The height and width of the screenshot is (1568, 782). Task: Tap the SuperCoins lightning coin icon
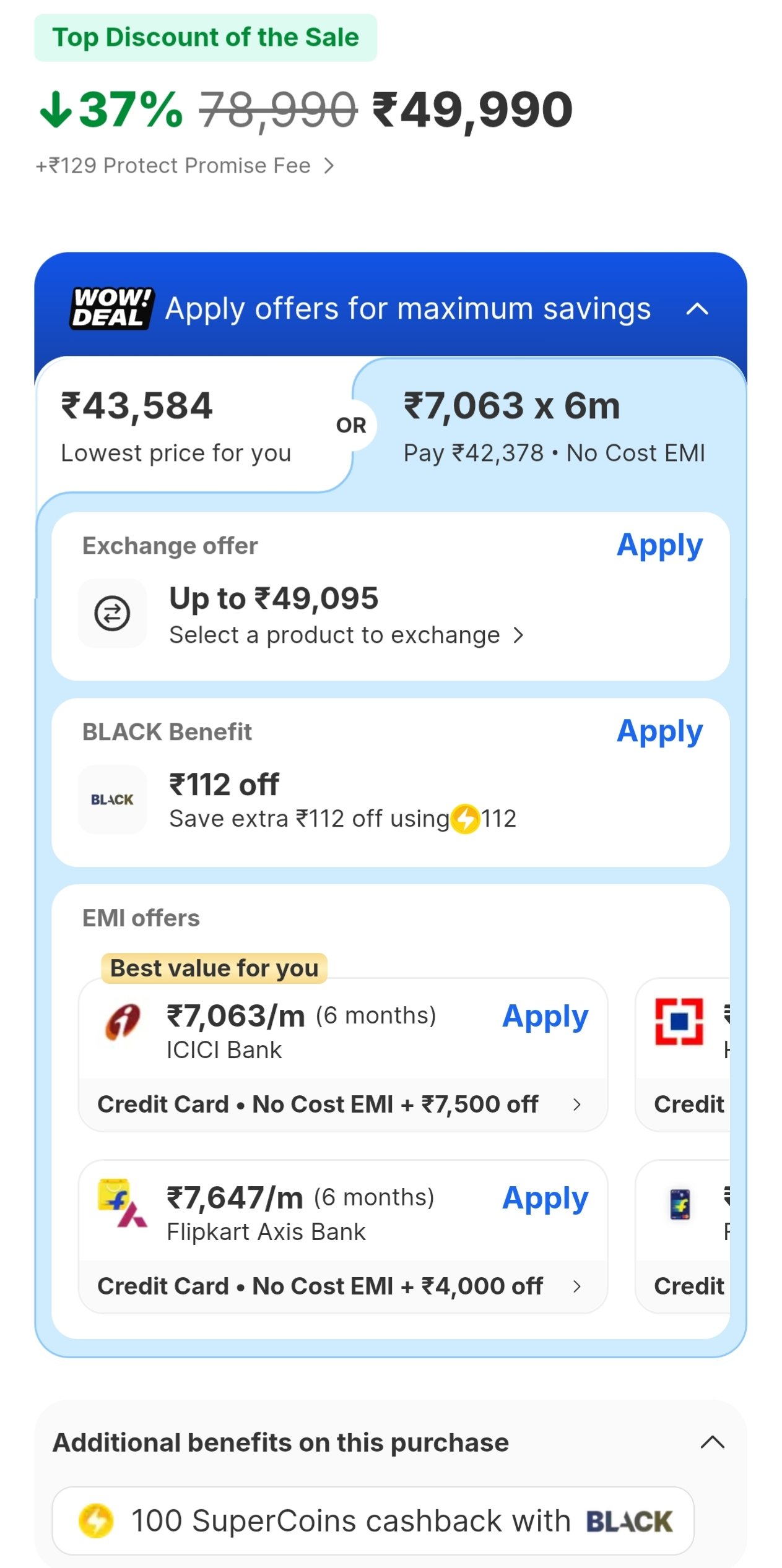[96, 1520]
